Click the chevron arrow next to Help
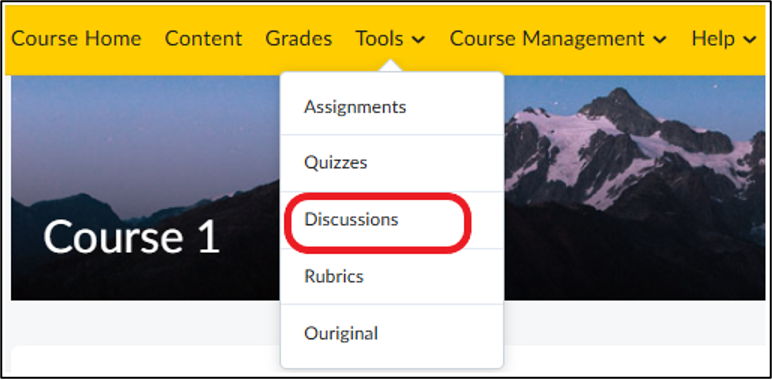 tap(749, 40)
